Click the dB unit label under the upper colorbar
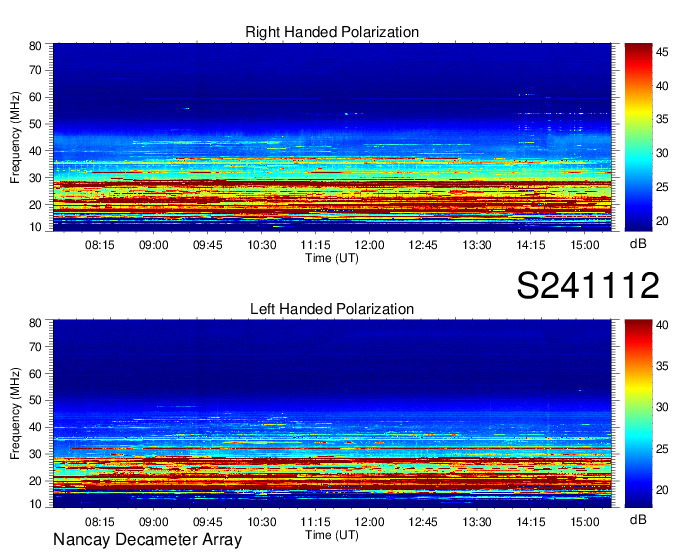Image resolution: width=680 pixels, height=552 pixels. (x=638, y=244)
